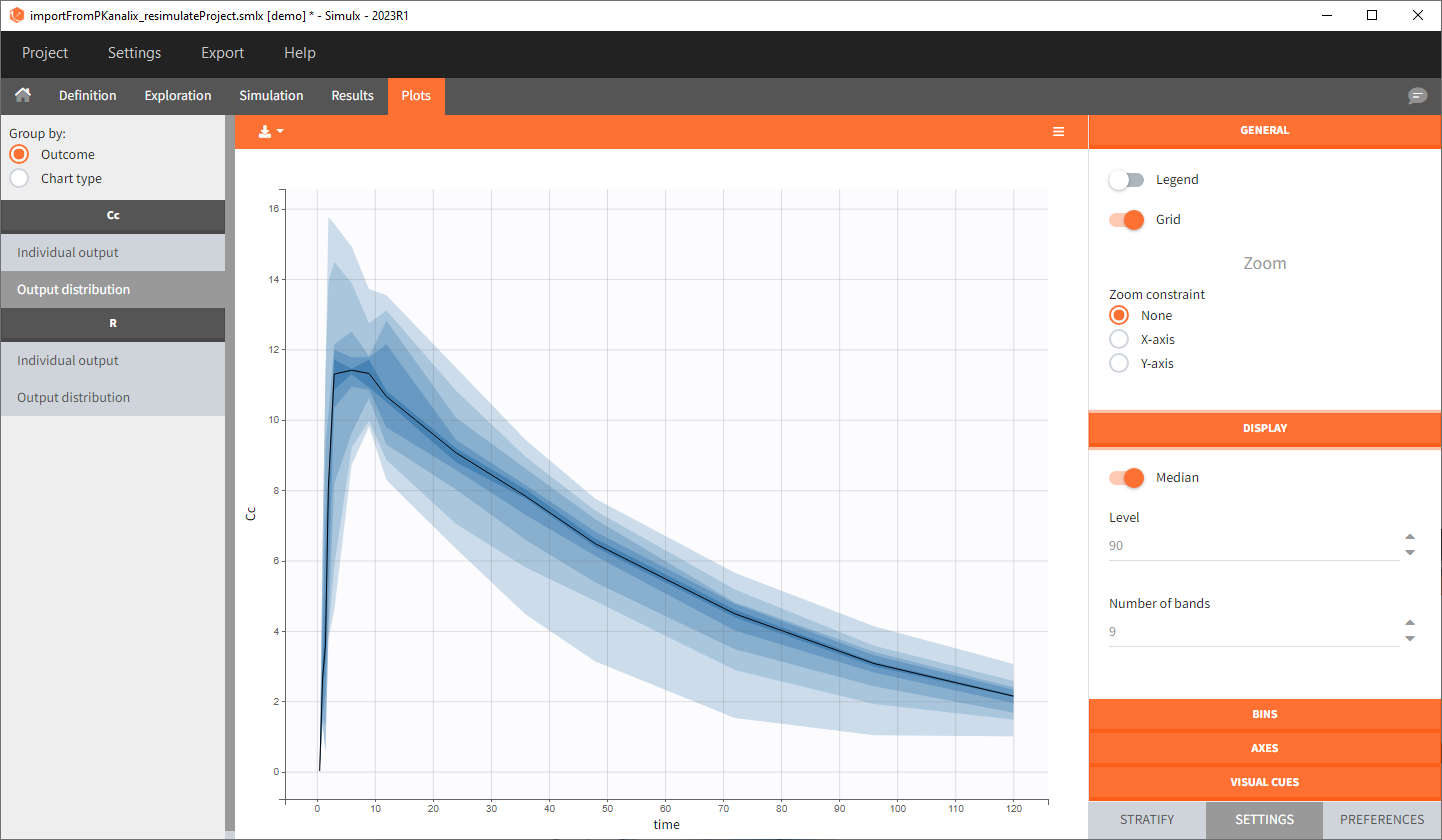
Task: Turn off the Grid toggle
Action: point(1127,220)
